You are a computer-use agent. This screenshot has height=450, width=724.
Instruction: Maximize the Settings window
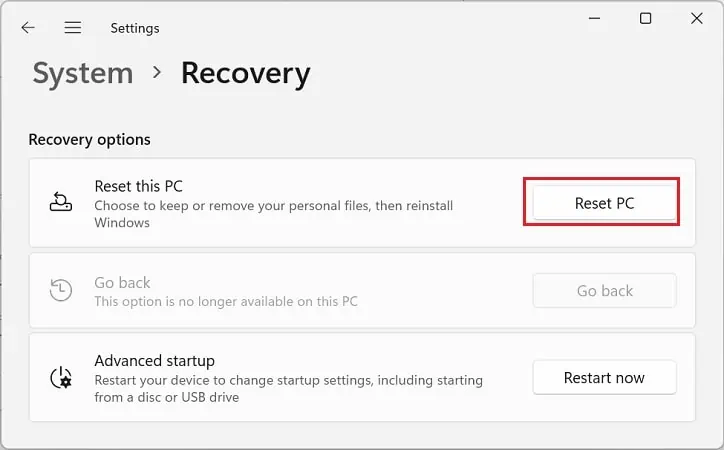pyautogui.click(x=646, y=19)
